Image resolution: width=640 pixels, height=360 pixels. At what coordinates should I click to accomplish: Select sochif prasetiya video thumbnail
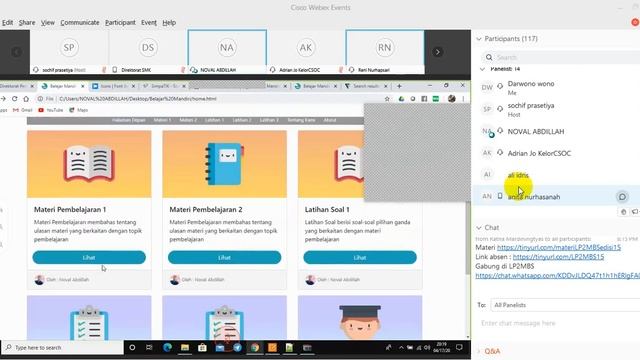(69, 52)
